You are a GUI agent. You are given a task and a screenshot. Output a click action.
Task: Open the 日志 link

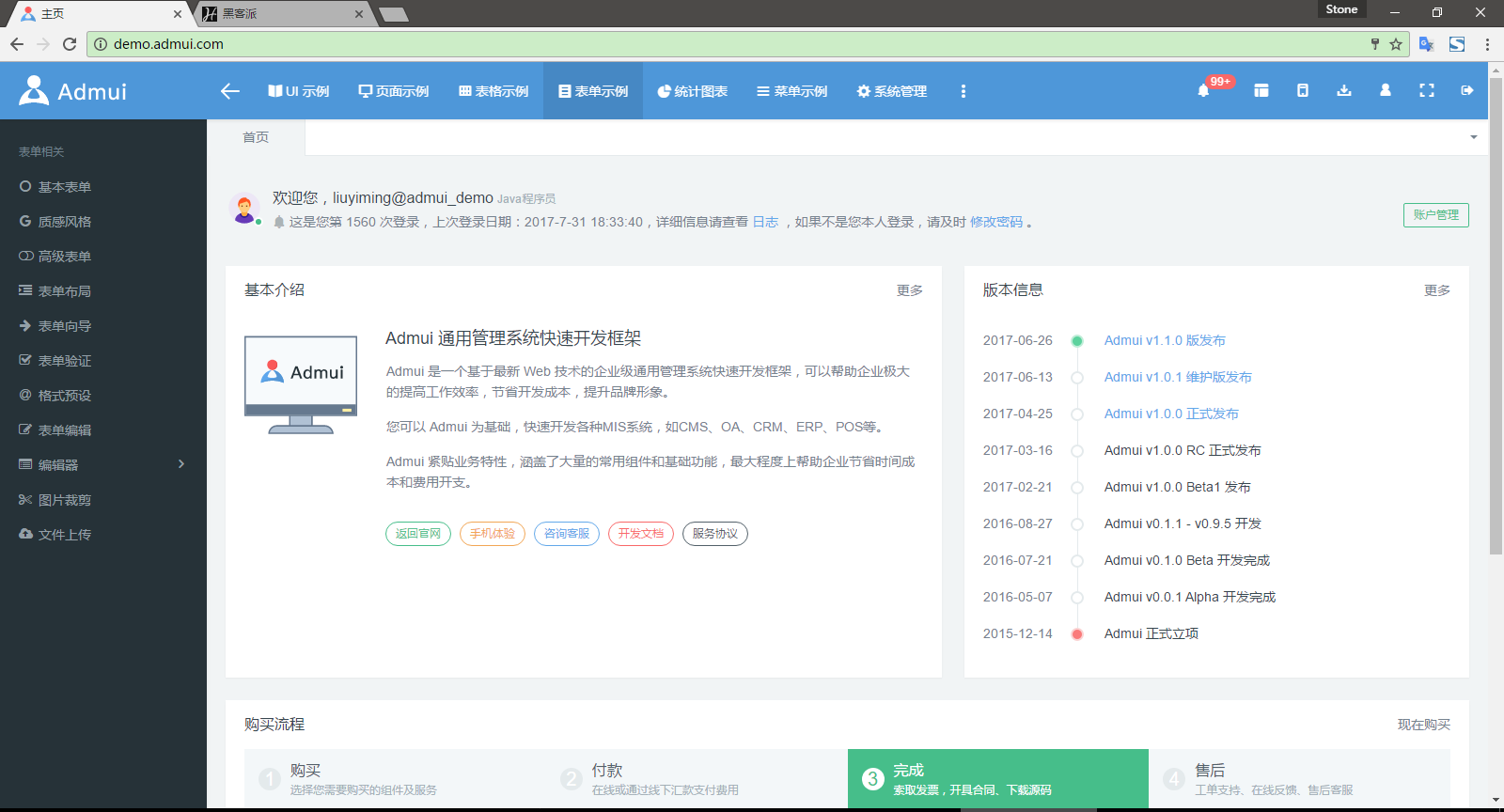pyautogui.click(x=765, y=222)
